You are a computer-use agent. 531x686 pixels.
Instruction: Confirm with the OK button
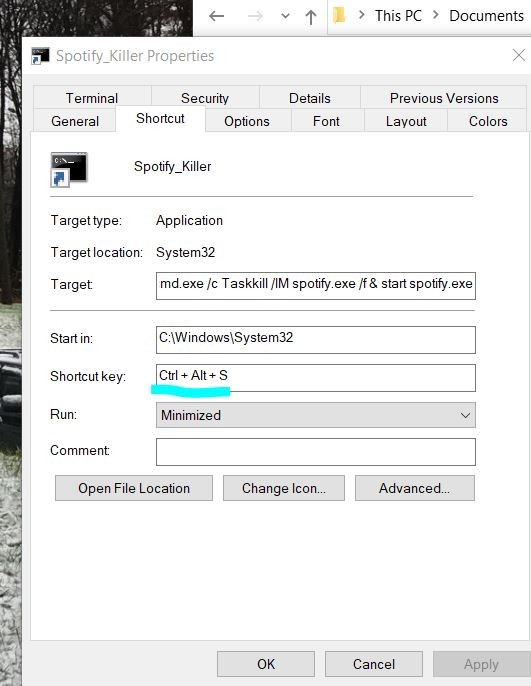(x=266, y=664)
